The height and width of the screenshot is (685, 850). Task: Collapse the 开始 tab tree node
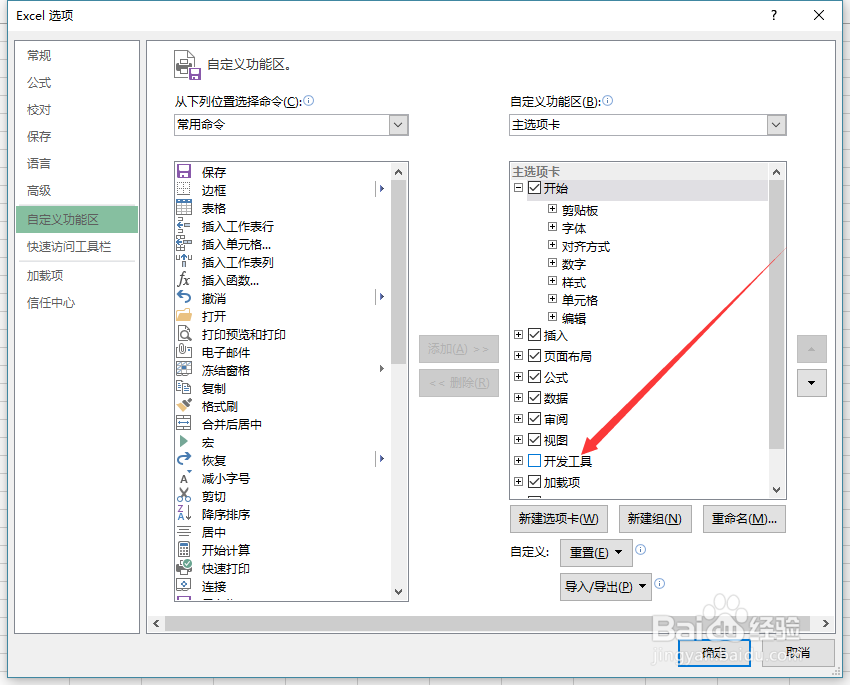[518, 187]
